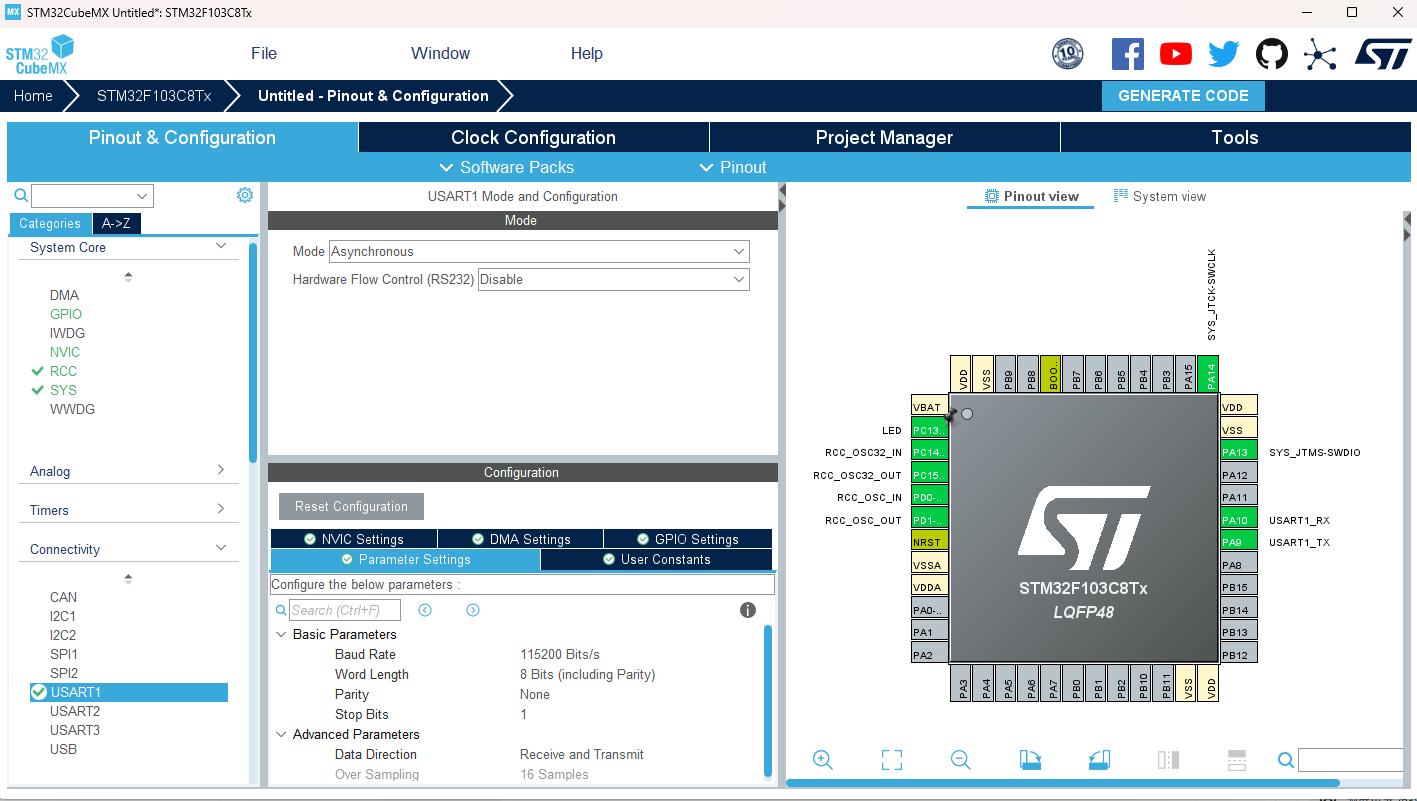Select the PA9 USART1_TX pin

click(x=1239, y=542)
